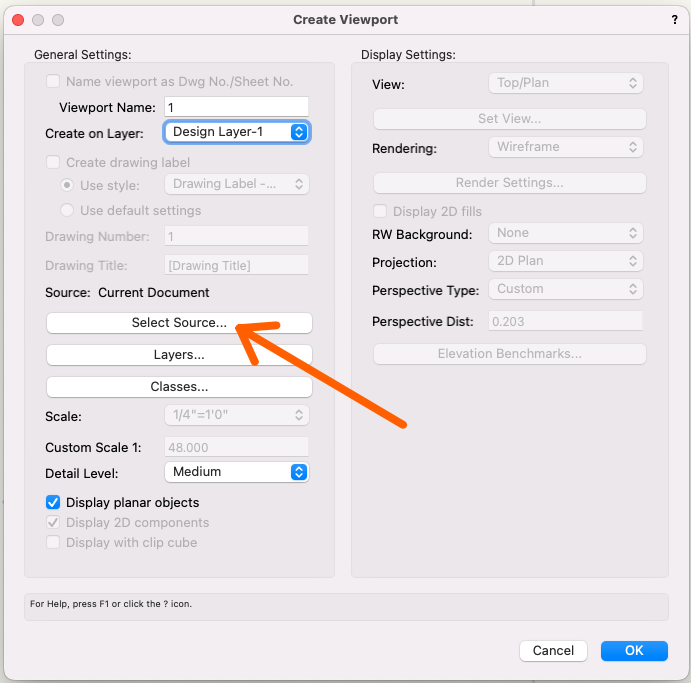Viewport: 691px width, 683px height.
Task: Open the View Top/Plan dropdown
Action: [x=565, y=83]
